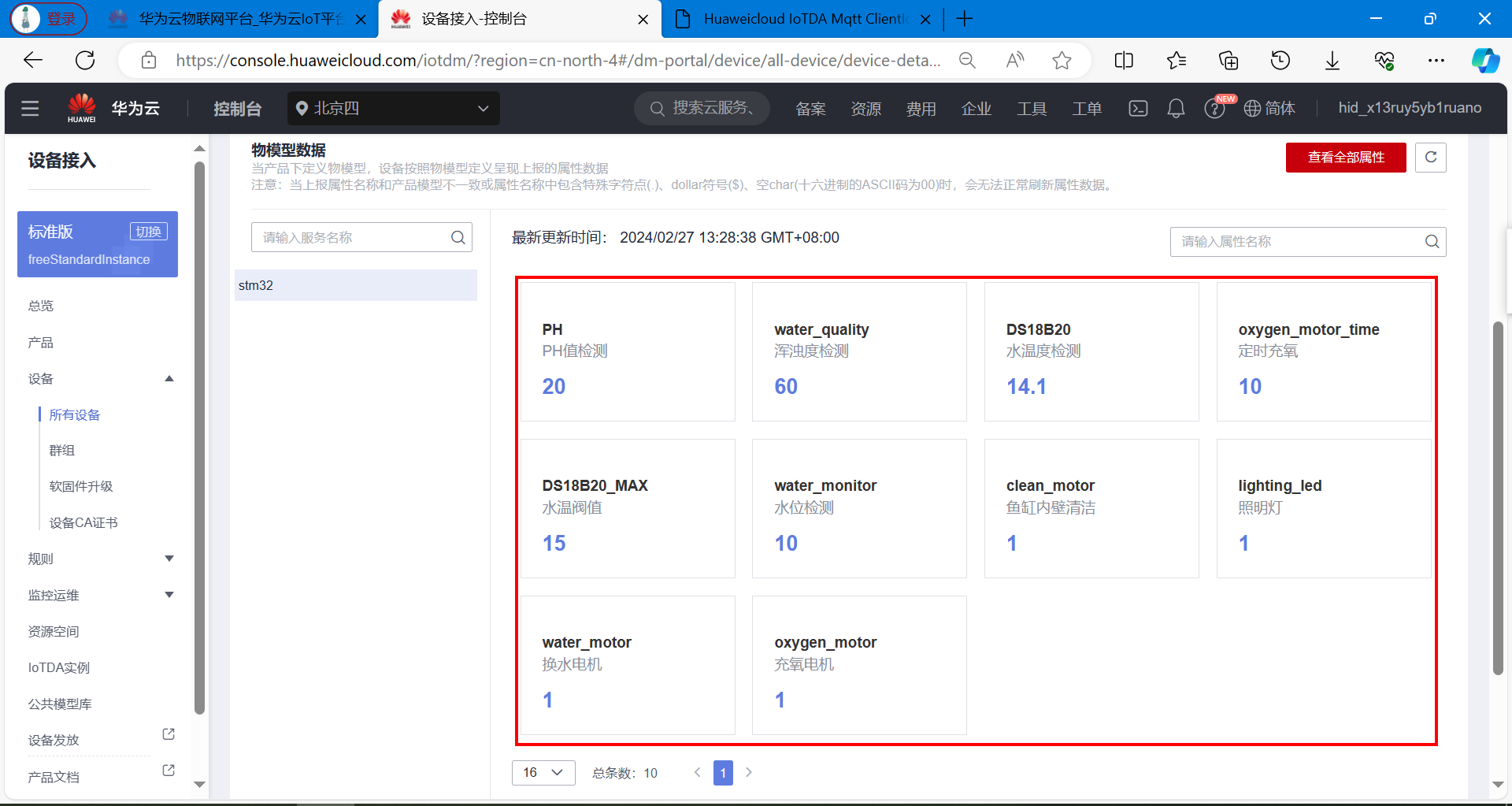Close the 设备接入-控制台 tab

click(643, 19)
